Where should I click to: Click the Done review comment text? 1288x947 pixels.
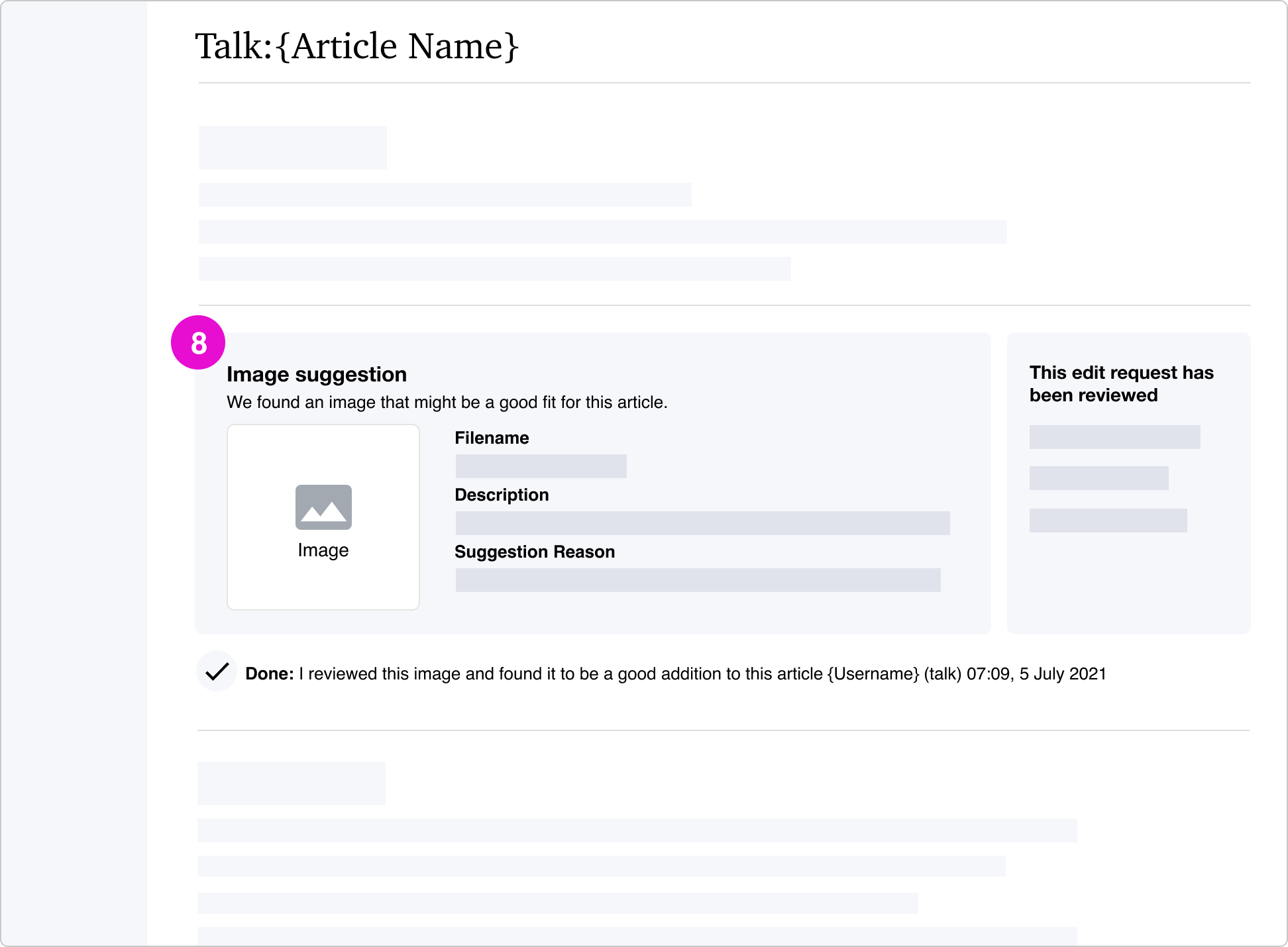[x=676, y=673]
